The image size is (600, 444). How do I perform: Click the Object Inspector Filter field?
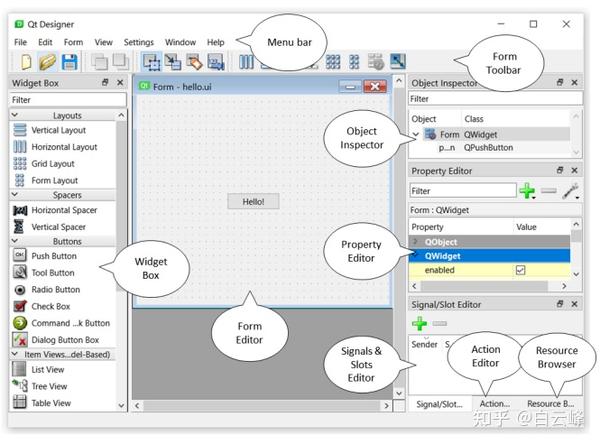tap(495, 99)
